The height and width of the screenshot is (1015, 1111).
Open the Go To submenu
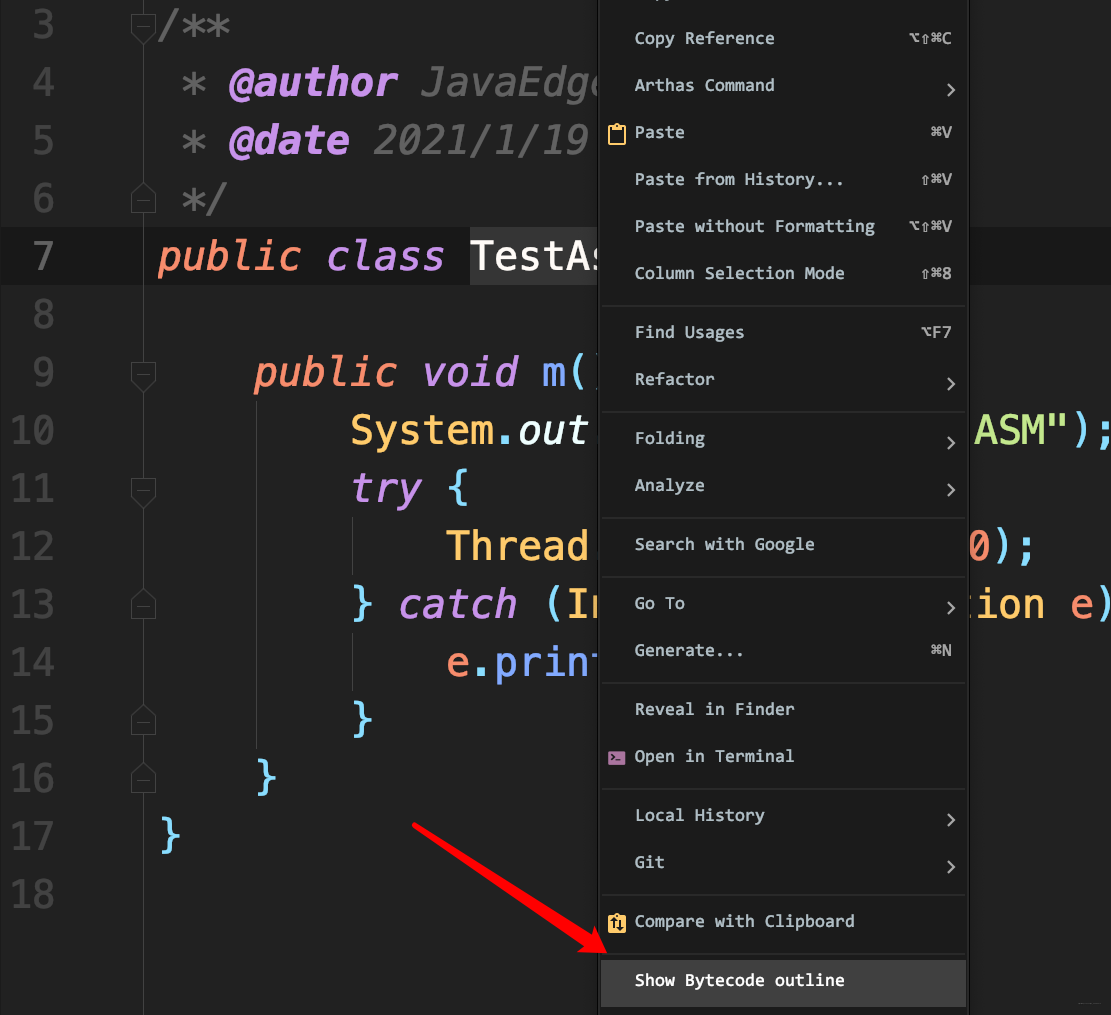click(659, 604)
